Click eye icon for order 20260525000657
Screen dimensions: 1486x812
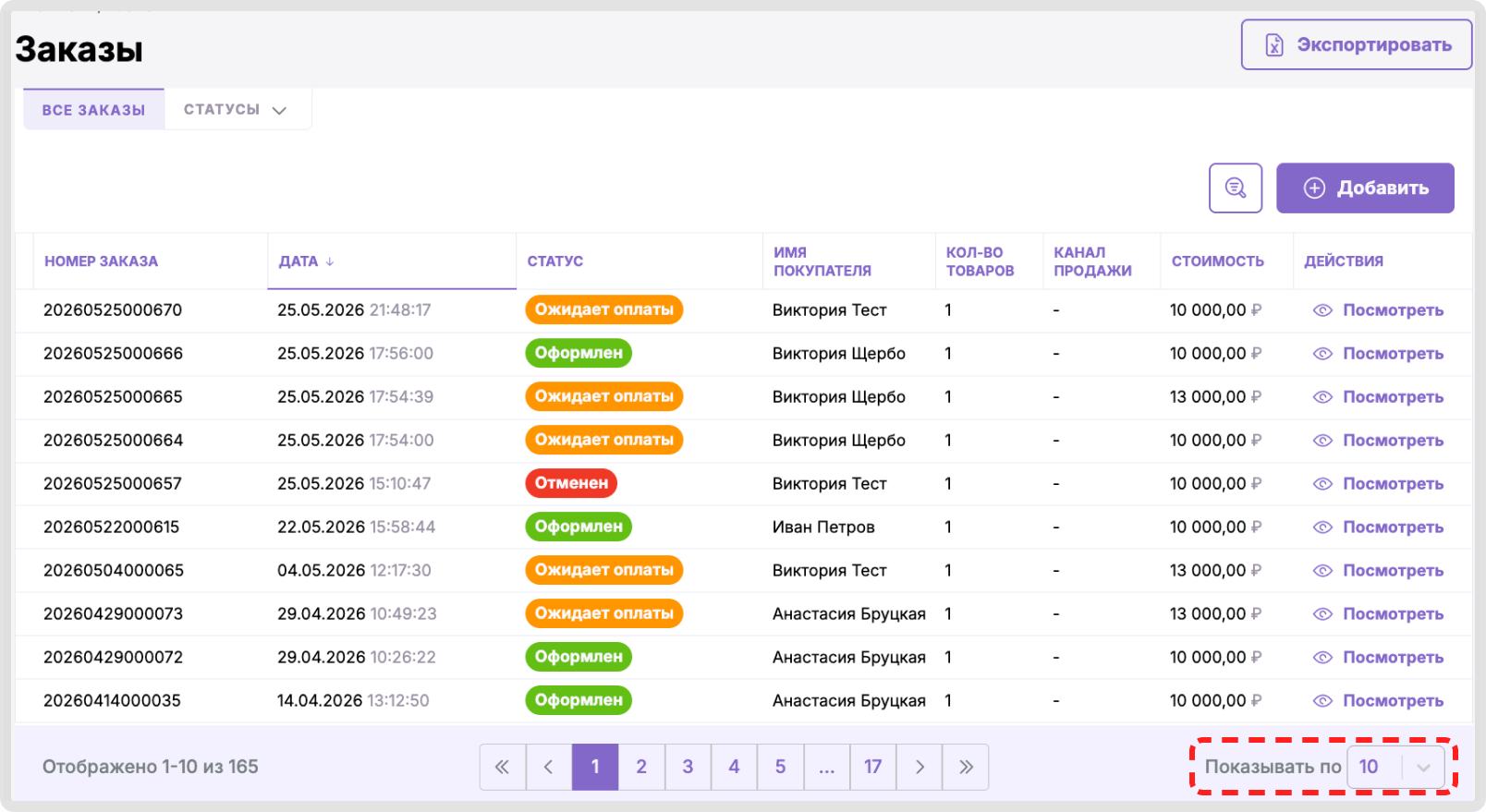[1322, 484]
